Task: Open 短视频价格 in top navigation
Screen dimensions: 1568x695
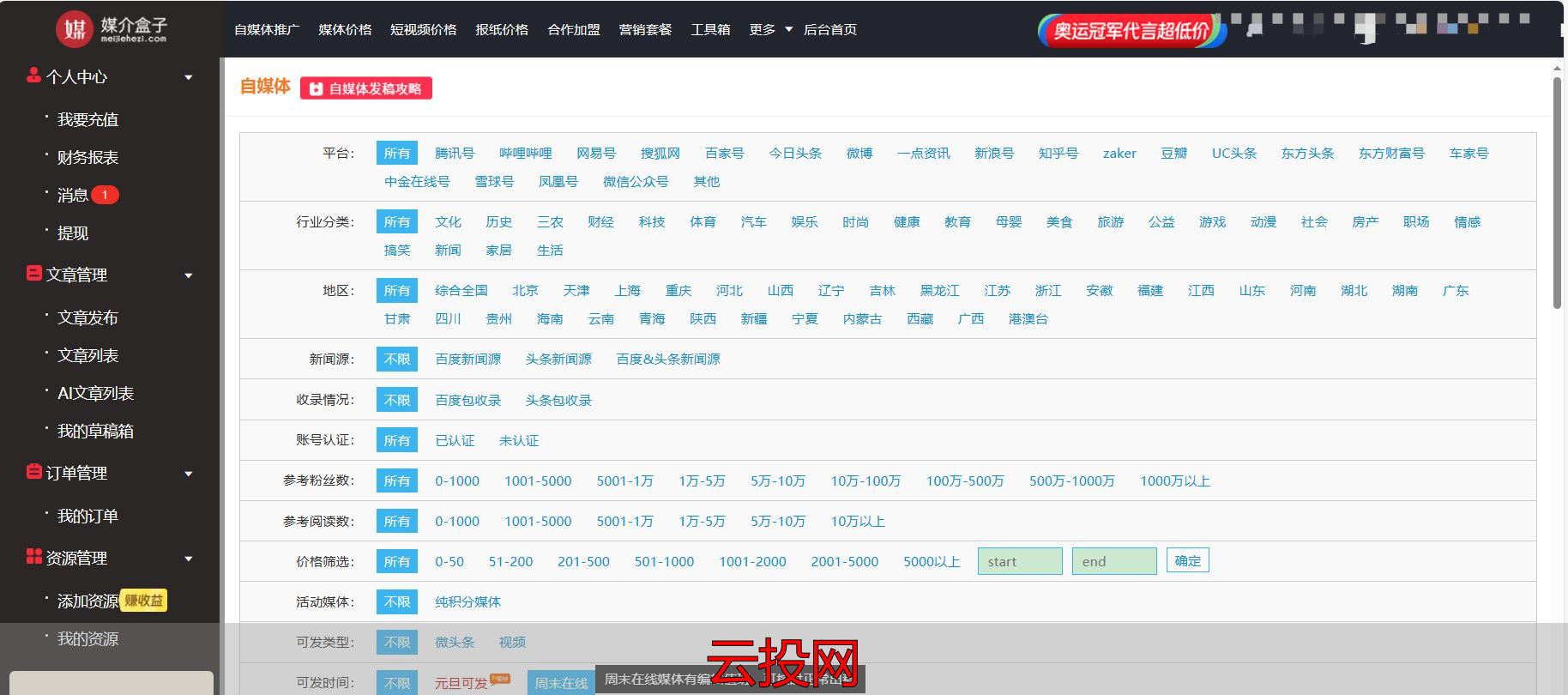Action: click(423, 29)
